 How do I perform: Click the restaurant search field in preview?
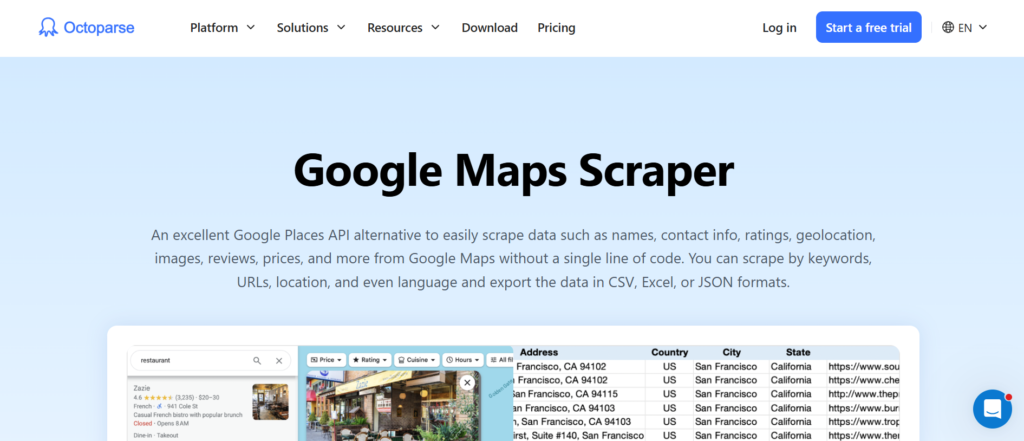coord(210,360)
